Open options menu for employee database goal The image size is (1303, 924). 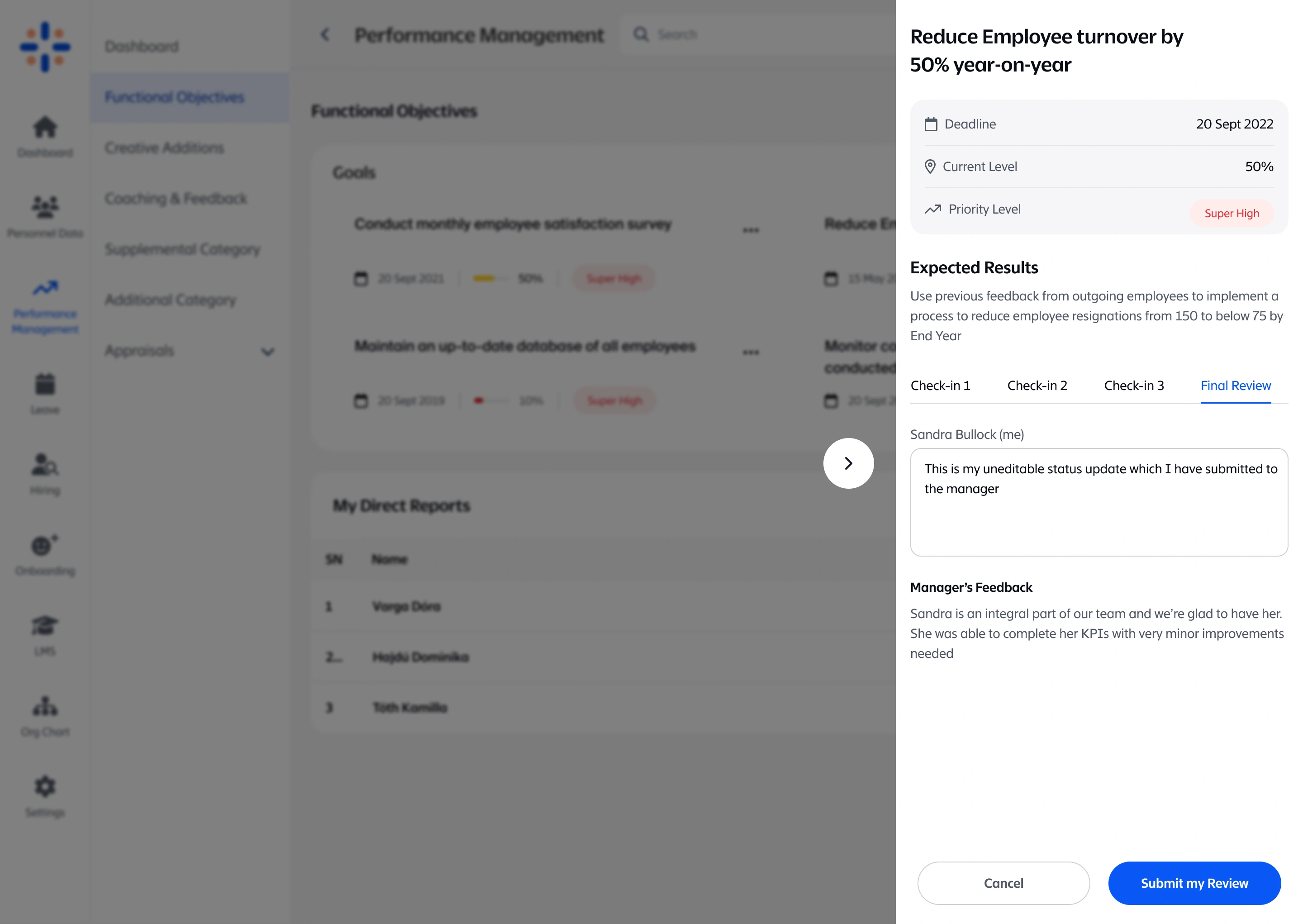(751, 353)
